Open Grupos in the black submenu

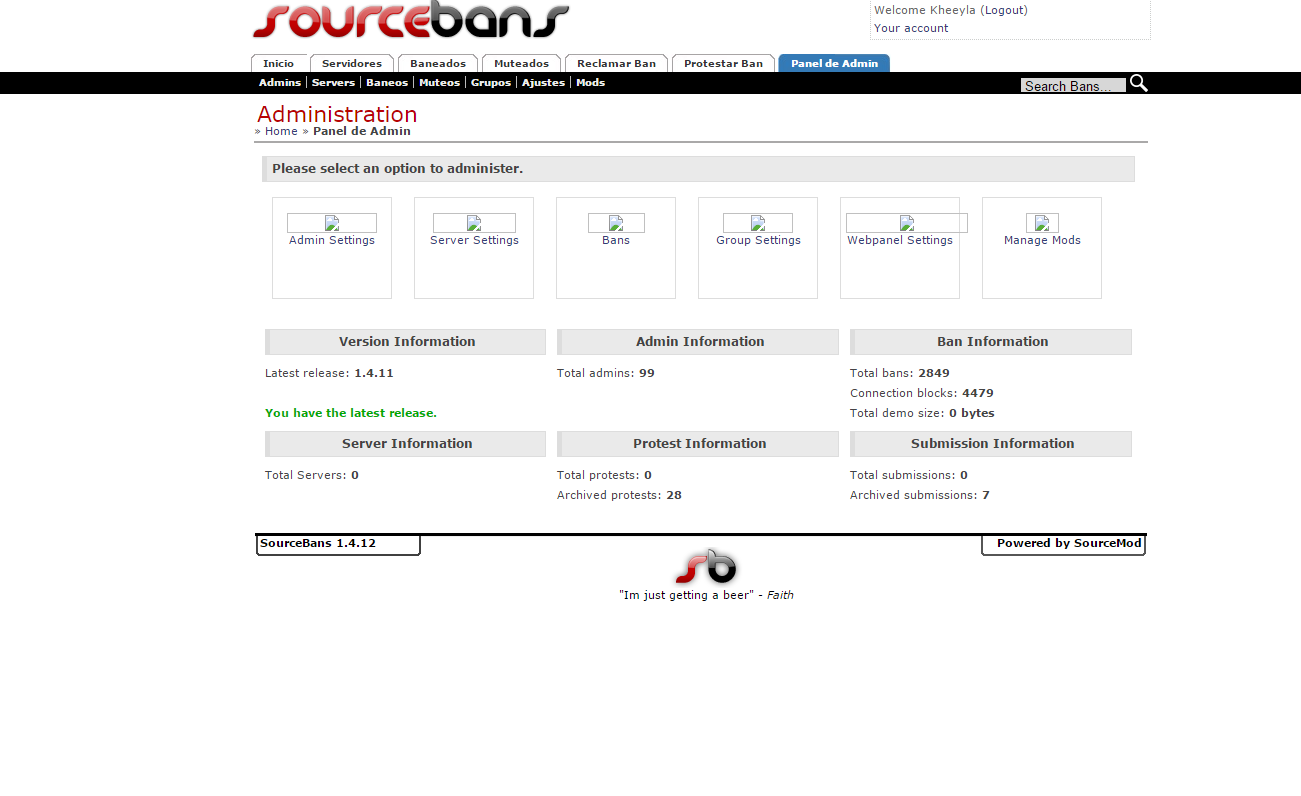click(x=491, y=83)
